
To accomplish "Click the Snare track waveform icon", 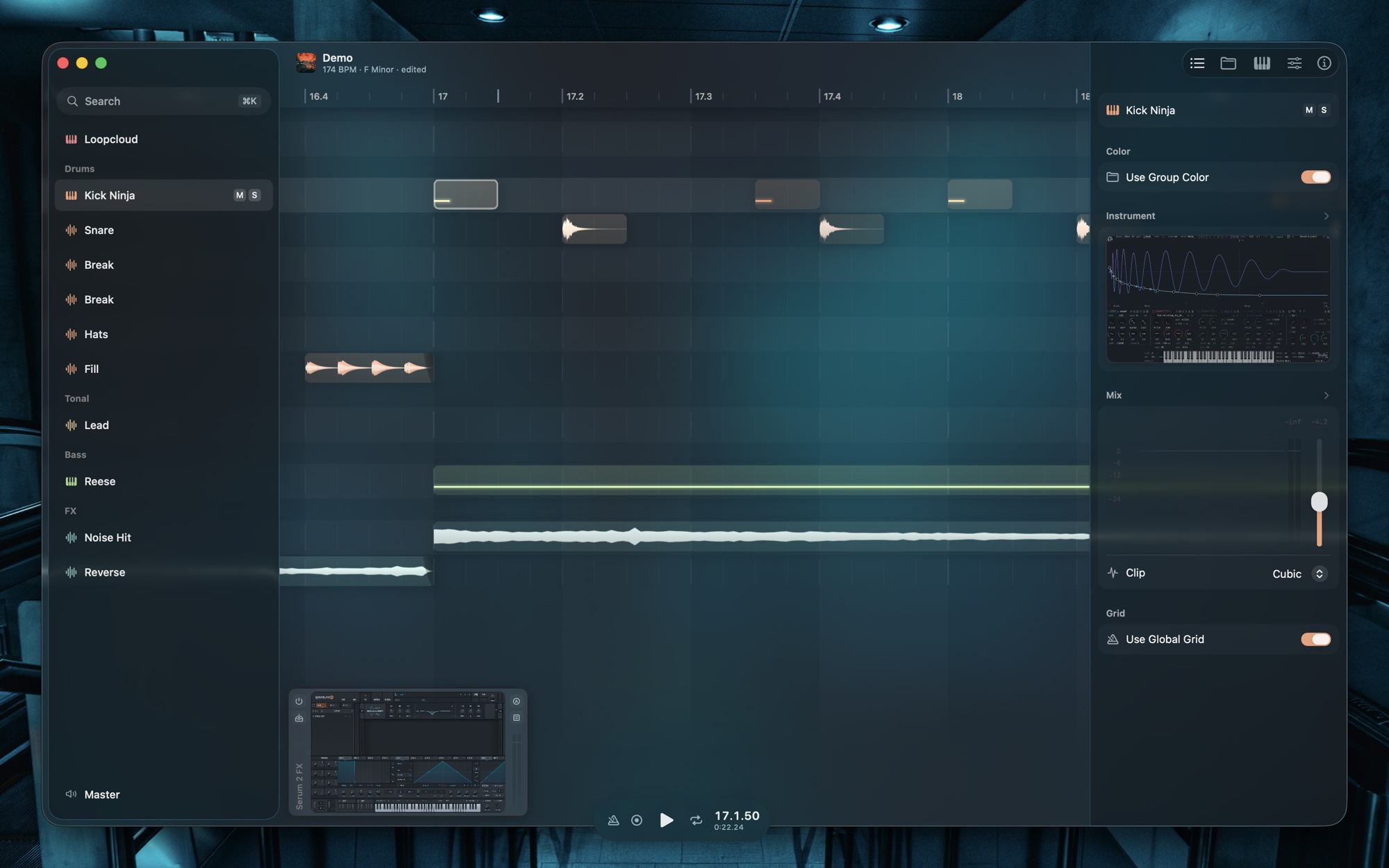I will [x=71, y=230].
